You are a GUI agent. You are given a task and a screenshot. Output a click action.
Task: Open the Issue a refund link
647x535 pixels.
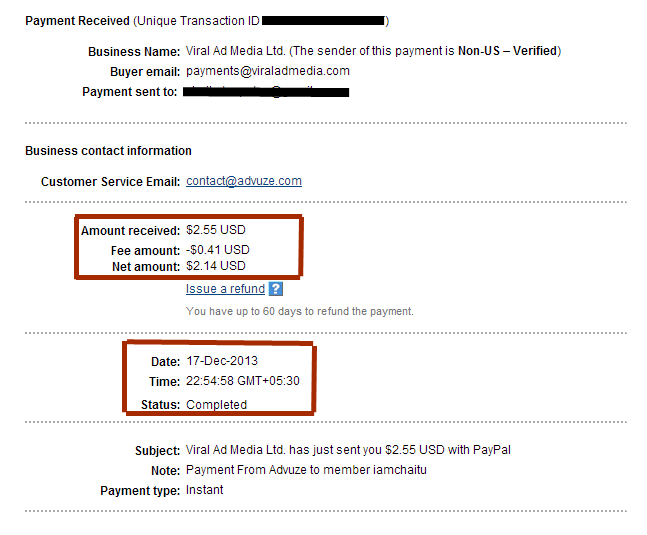pos(225,289)
